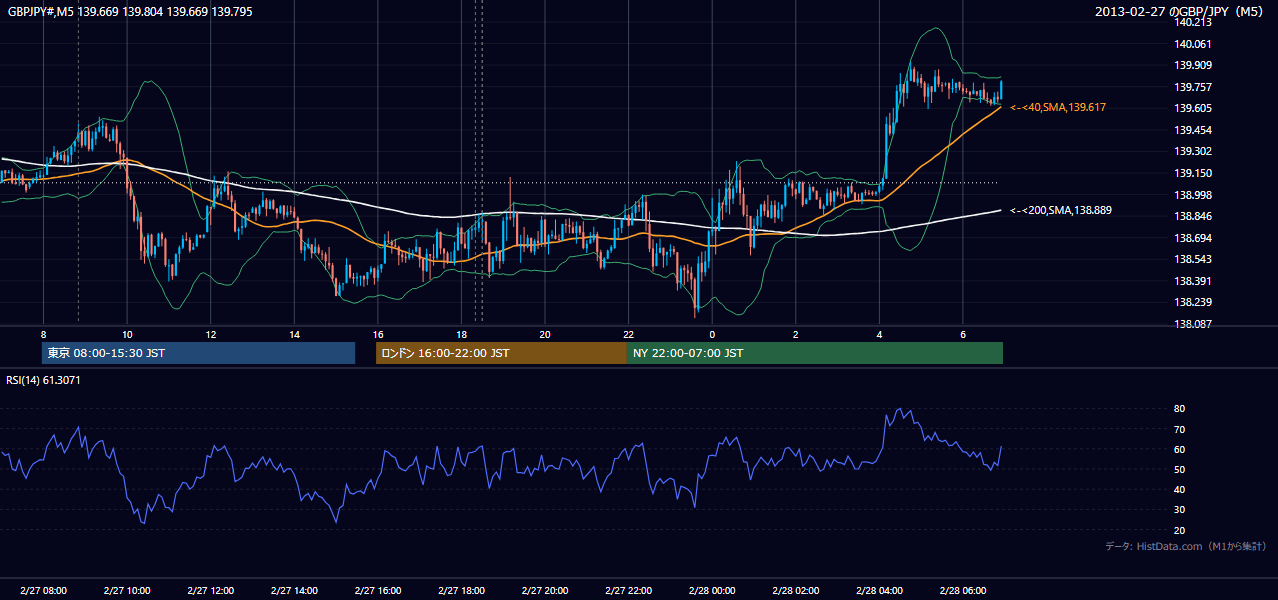Click the RSI(14) 61.3071 indicator label
Viewport: 1278px width, 600px height.
point(44,380)
